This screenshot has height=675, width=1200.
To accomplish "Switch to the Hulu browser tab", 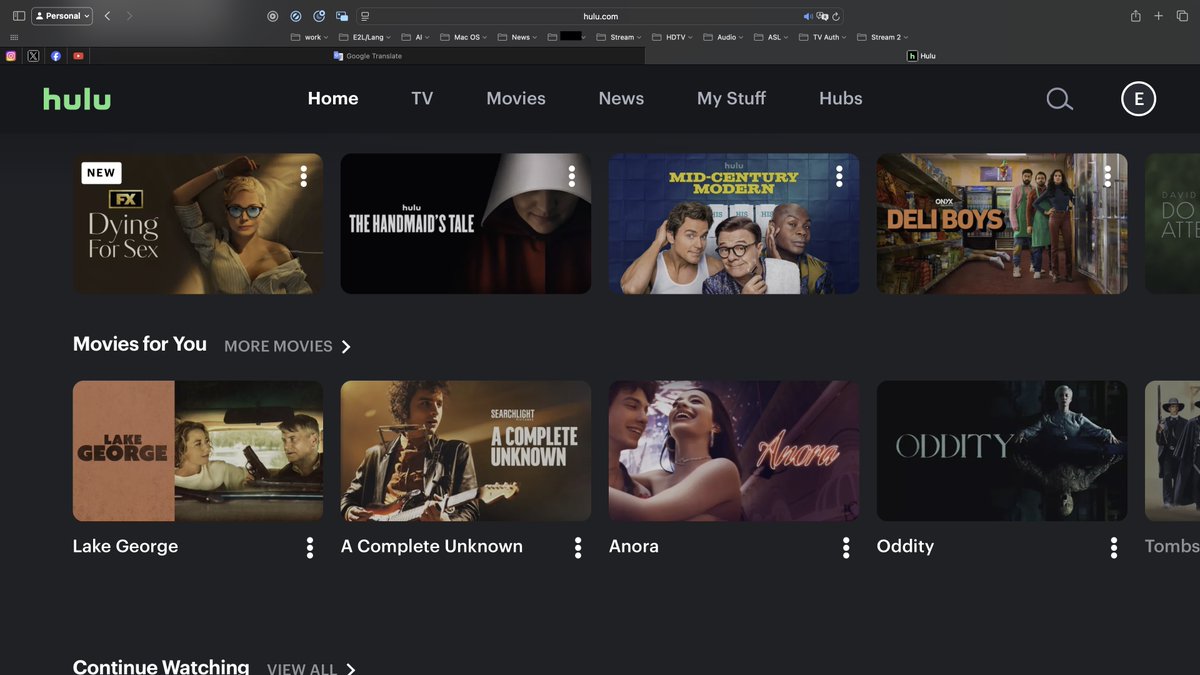I will point(922,56).
